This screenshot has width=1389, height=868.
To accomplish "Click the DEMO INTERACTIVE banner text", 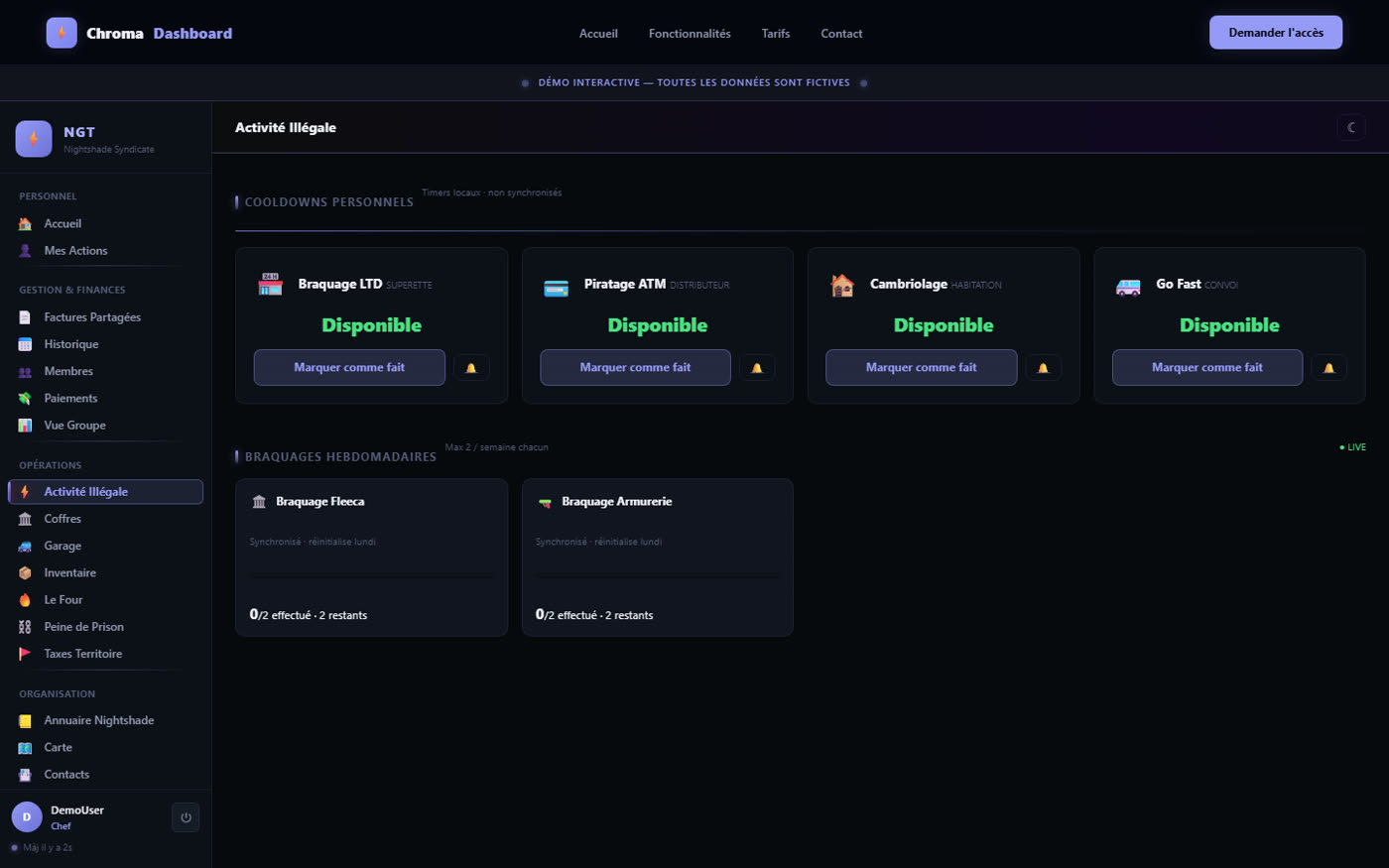I will coord(694,83).
